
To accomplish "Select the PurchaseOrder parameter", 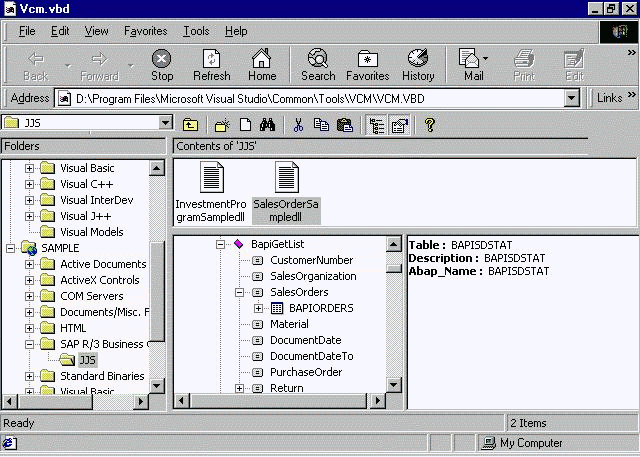I will pos(306,372).
